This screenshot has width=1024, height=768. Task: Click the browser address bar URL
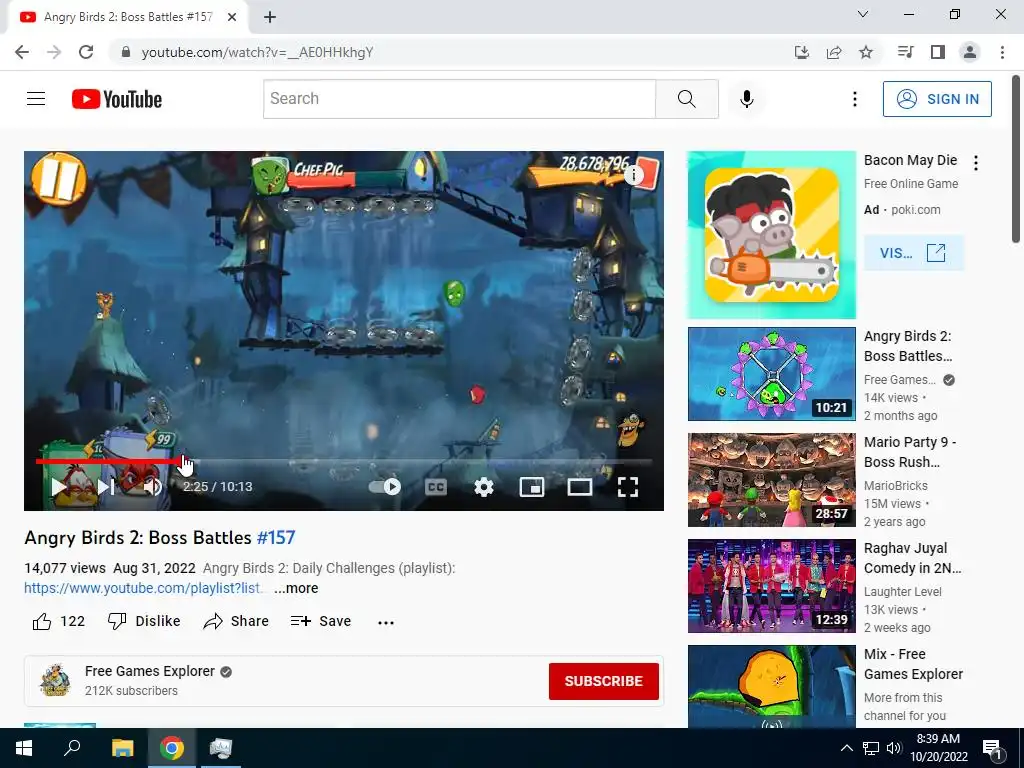click(257, 52)
